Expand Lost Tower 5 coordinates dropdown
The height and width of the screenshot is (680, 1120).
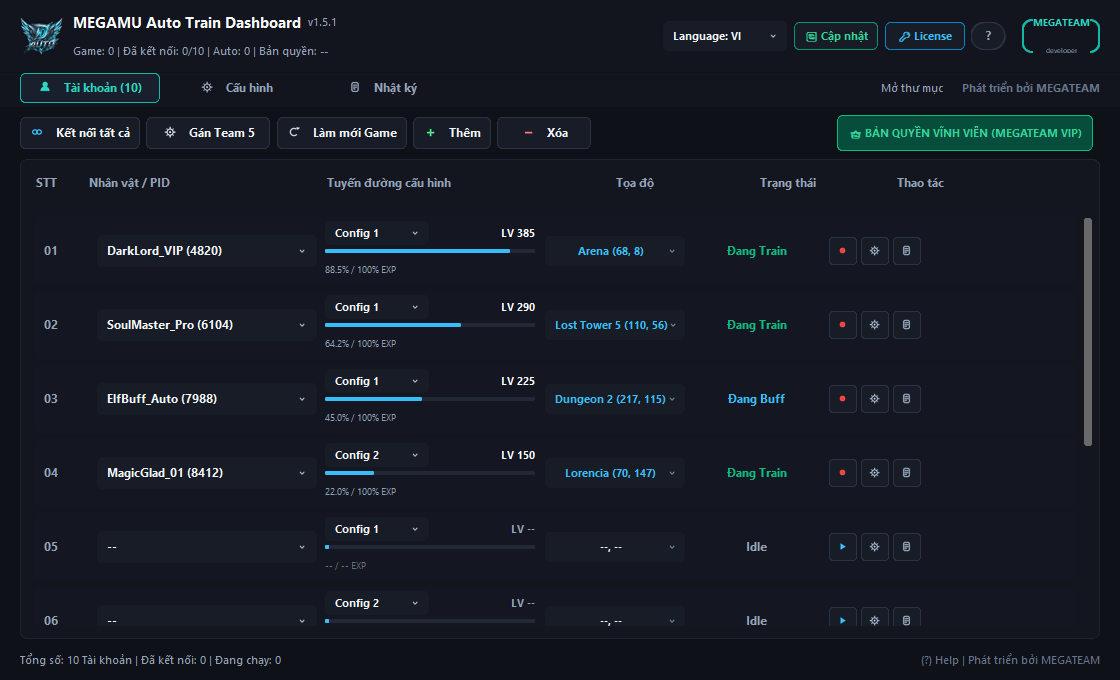[614, 325]
